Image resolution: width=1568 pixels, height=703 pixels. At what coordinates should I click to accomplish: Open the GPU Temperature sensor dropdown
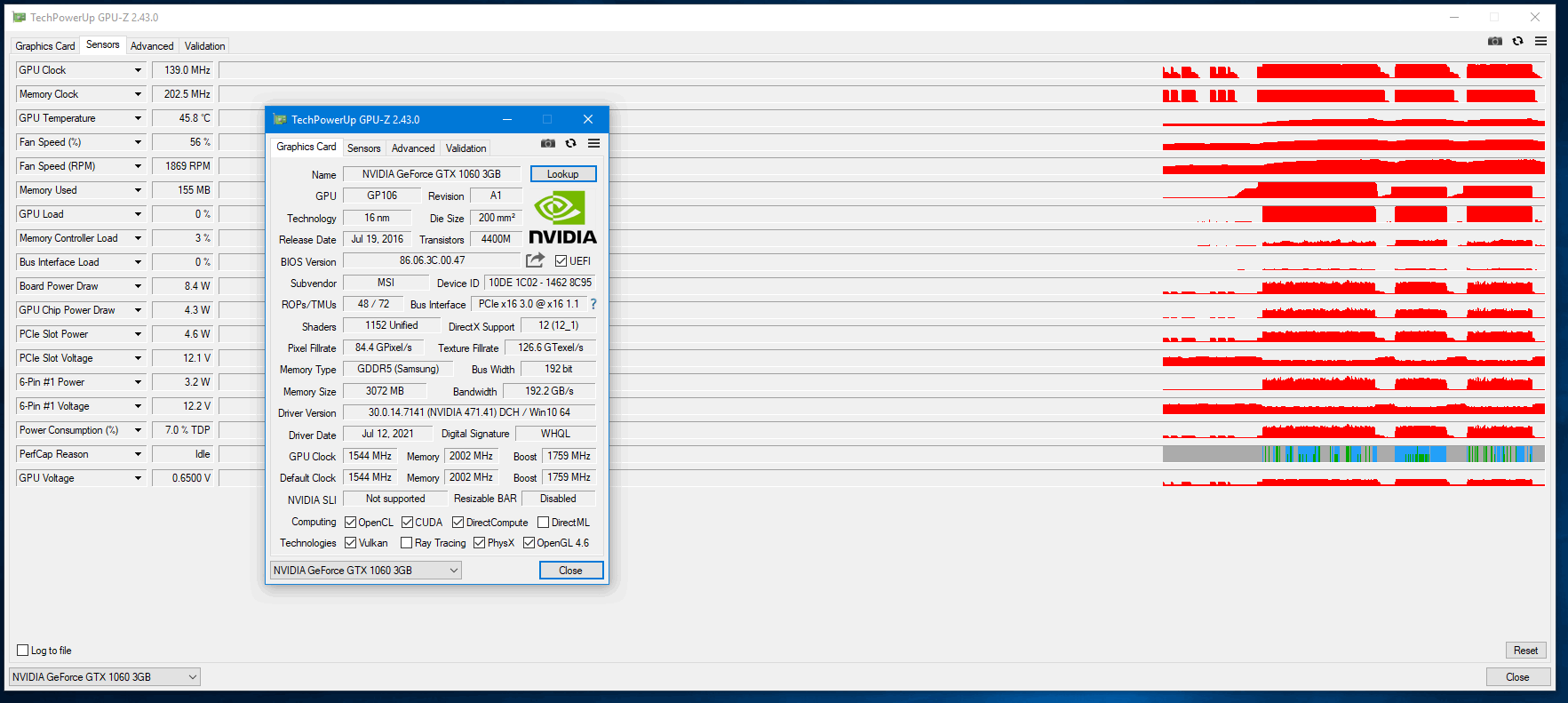point(138,118)
